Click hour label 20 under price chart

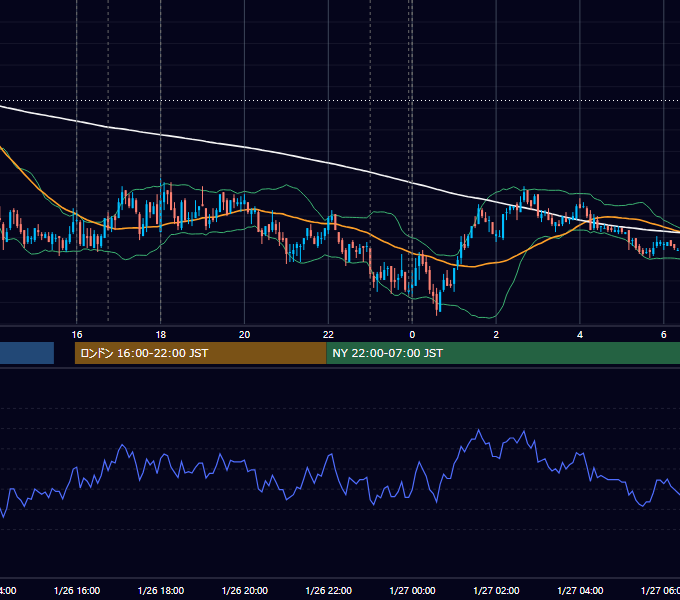245,335
